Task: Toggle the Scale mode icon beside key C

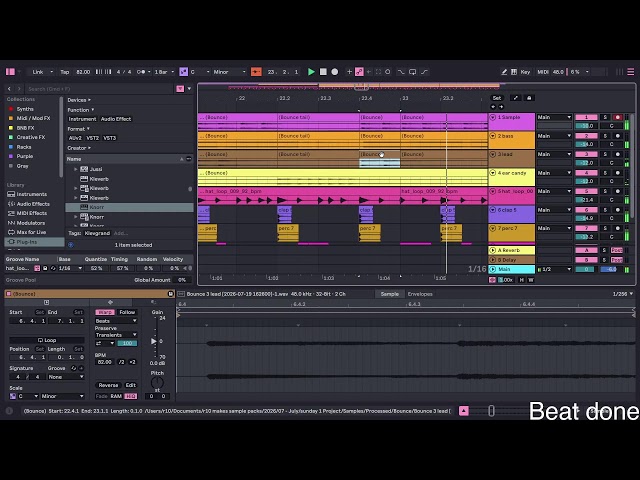Action: [x=184, y=72]
